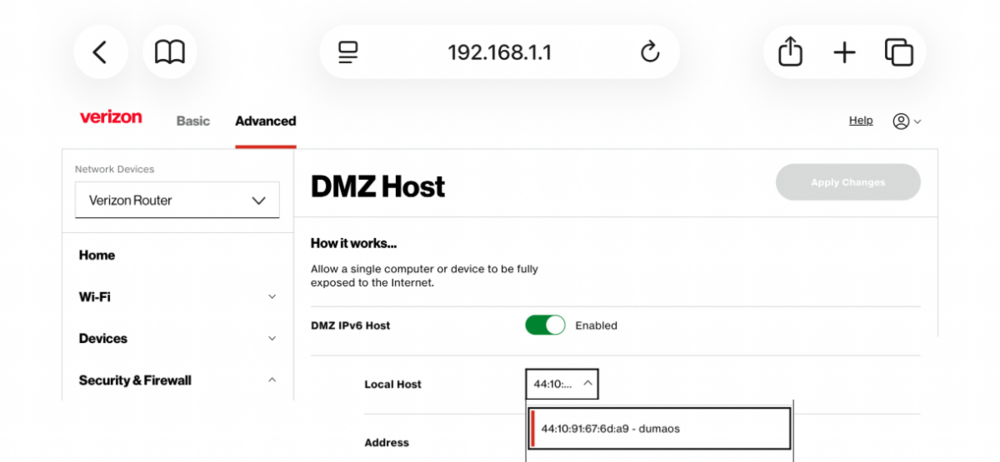Switch to the Basic tab
The height and width of the screenshot is (462, 1000).
point(193,121)
